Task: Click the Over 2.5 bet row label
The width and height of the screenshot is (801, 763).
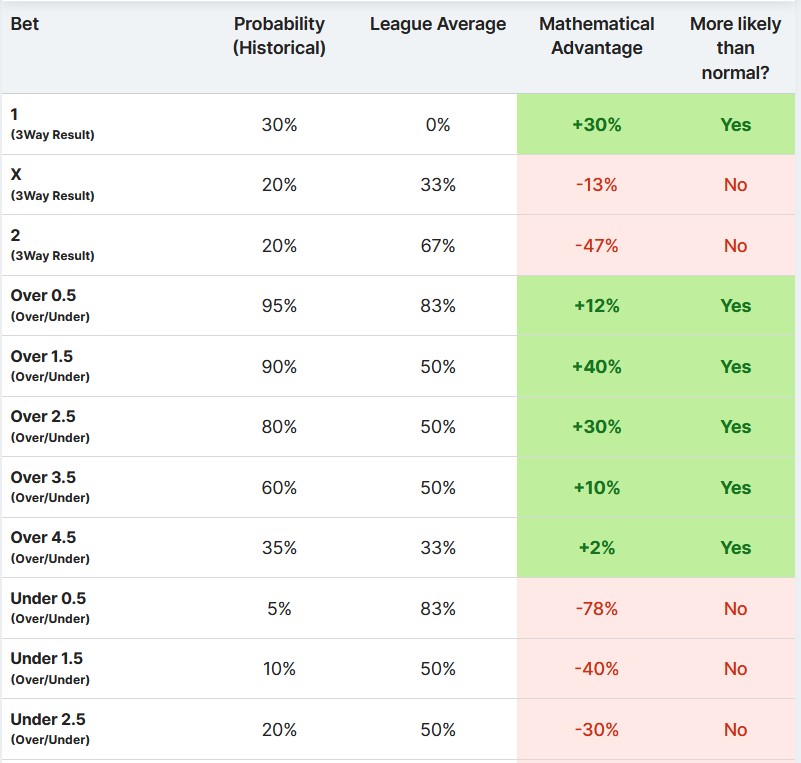Action: click(43, 417)
